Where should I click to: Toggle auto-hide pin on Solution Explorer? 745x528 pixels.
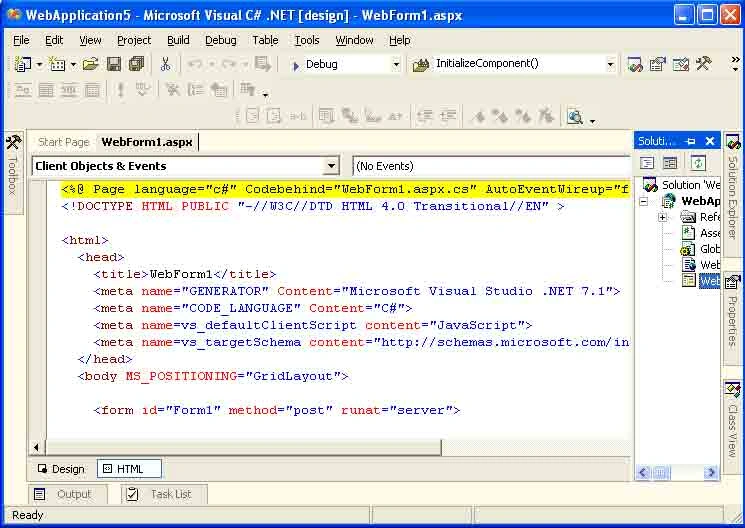click(690, 141)
